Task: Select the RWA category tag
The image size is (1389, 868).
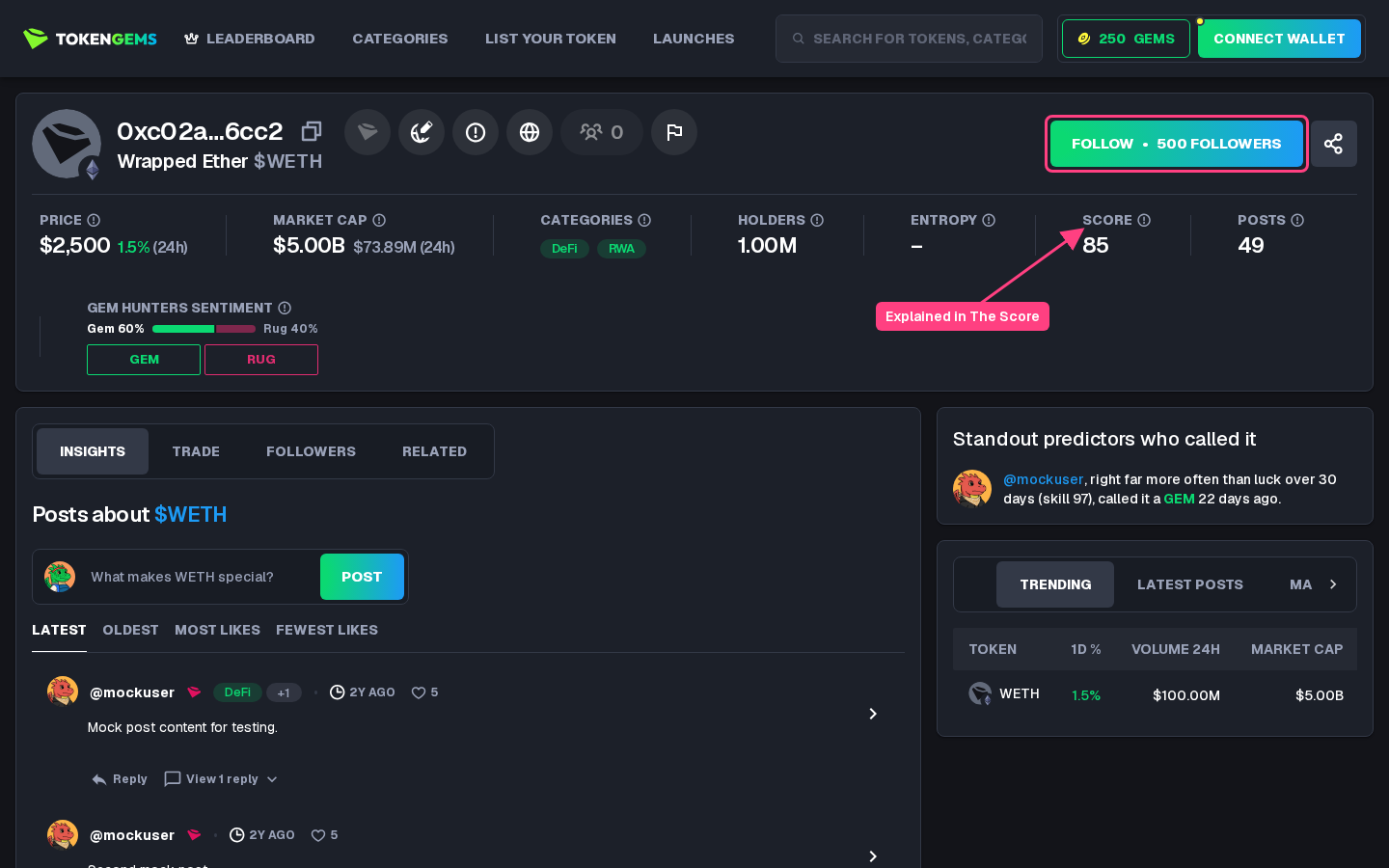Action: [x=621, y=249]
